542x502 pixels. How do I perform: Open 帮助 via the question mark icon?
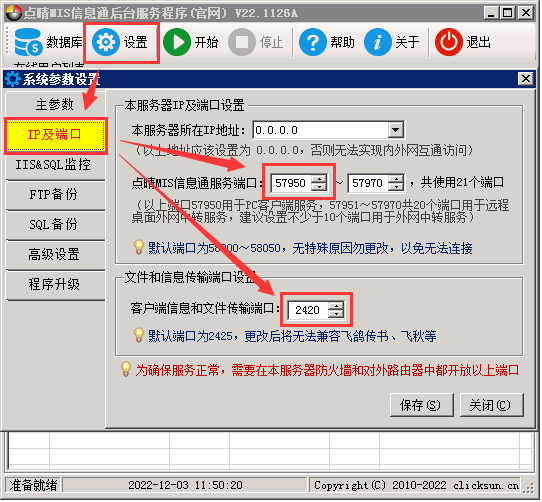(312, 42)
